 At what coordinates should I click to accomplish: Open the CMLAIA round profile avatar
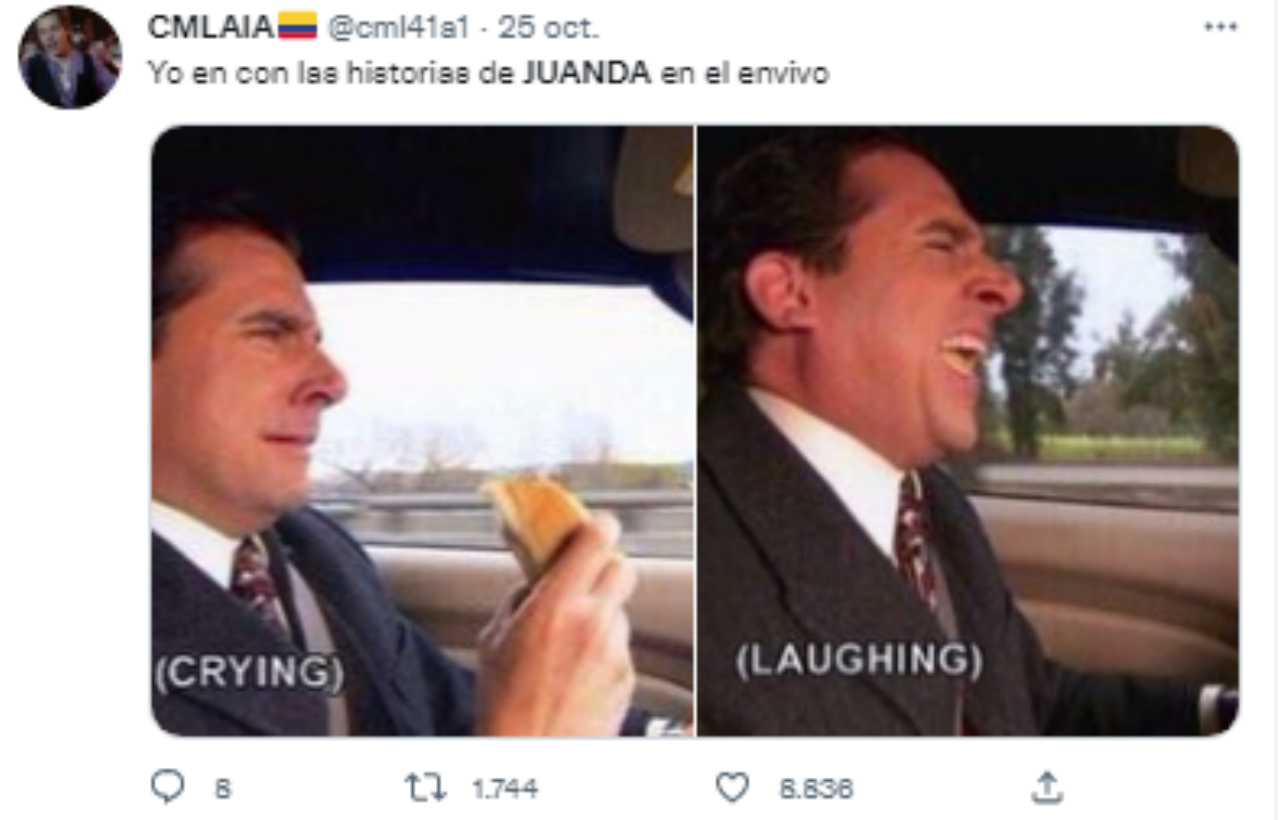point(70,58)
